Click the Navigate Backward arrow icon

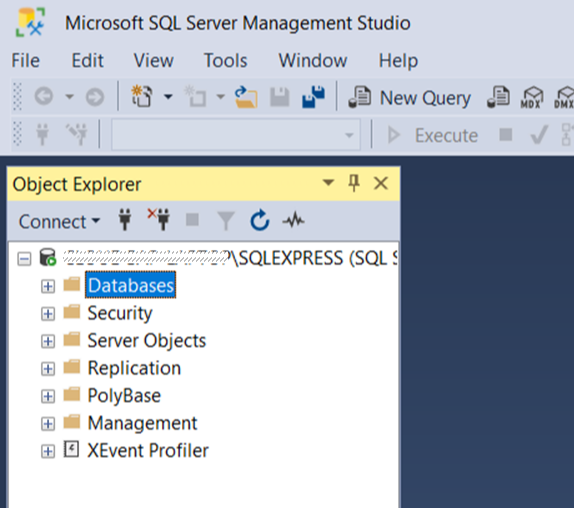pyautogui.click(x=44, y=97)
